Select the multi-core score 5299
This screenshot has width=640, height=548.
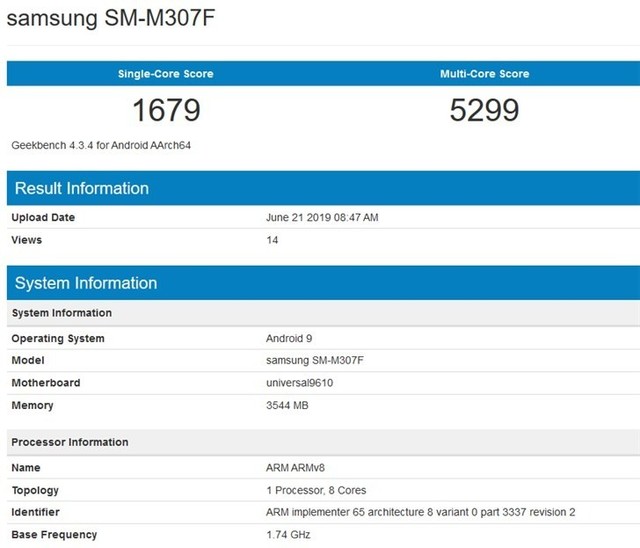click(484, 109)
